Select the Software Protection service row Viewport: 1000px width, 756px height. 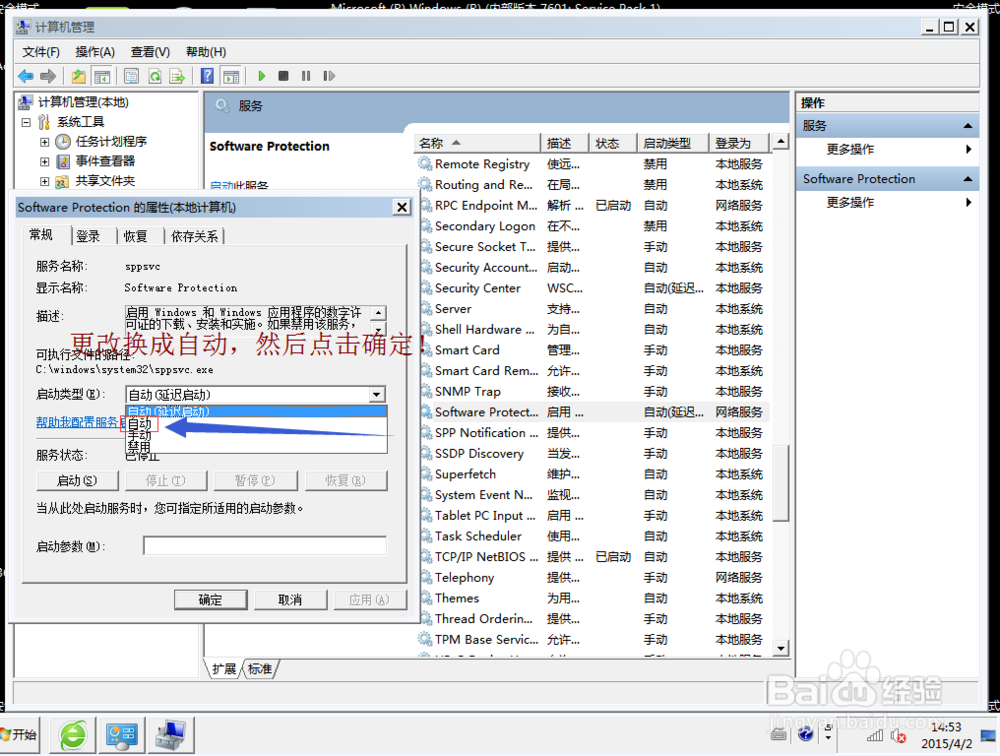478,411
